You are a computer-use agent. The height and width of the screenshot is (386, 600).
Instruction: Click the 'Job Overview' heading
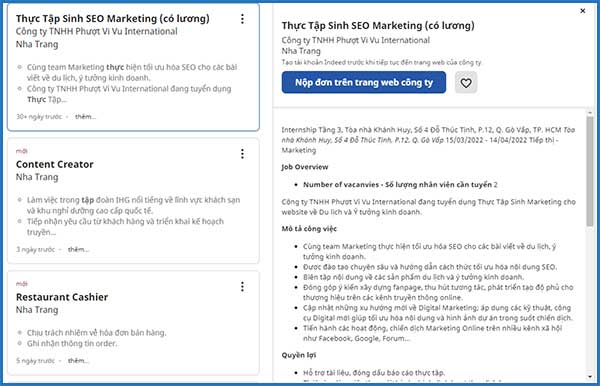(x=305, y=167)
